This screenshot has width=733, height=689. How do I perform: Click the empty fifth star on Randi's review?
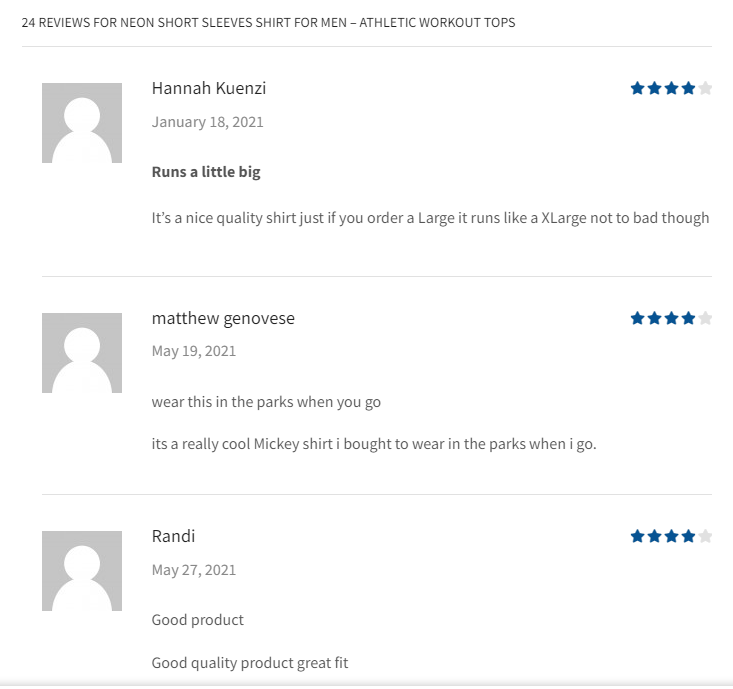tap(705, 536)
